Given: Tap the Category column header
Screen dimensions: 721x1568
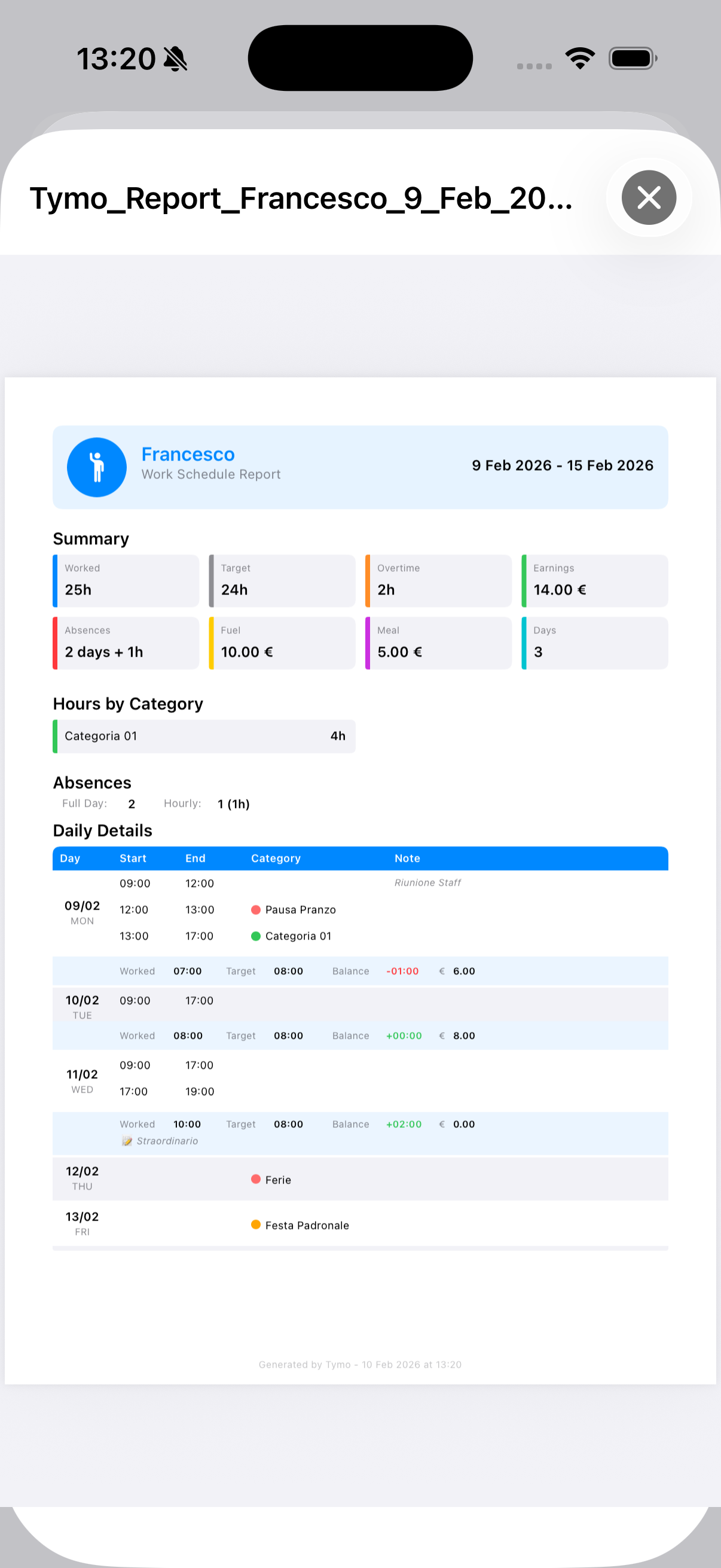Looking at the screenshot, I should 276,858.
